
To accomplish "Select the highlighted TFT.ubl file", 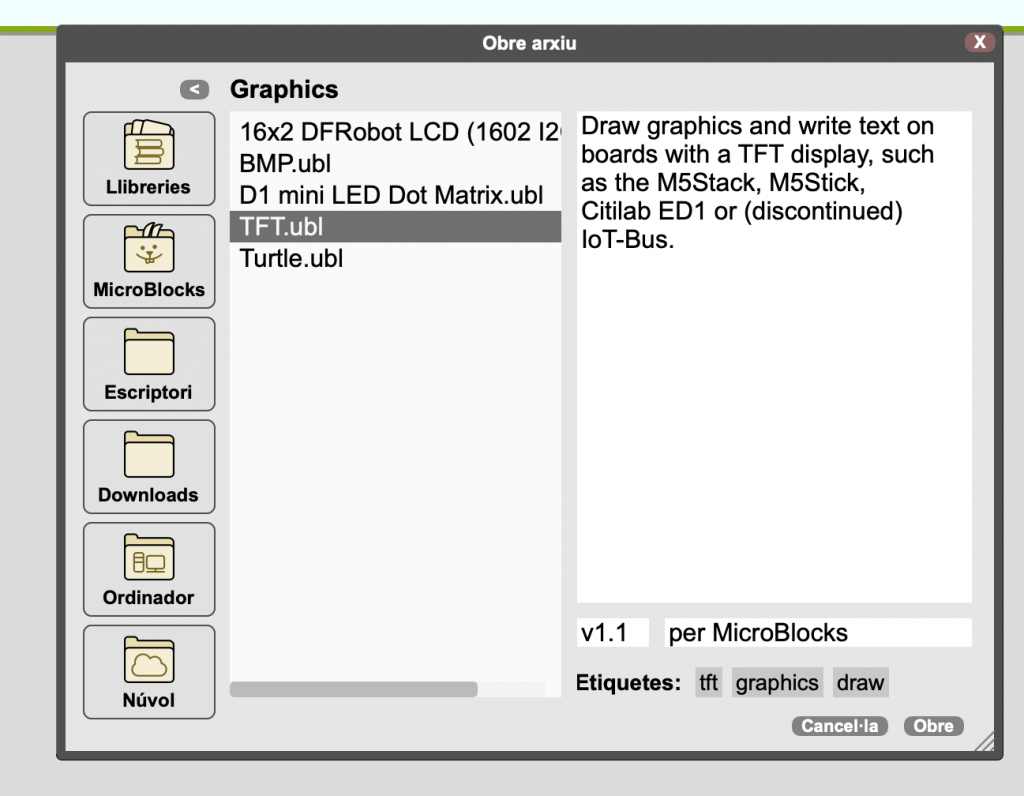I will pos(395,227).
